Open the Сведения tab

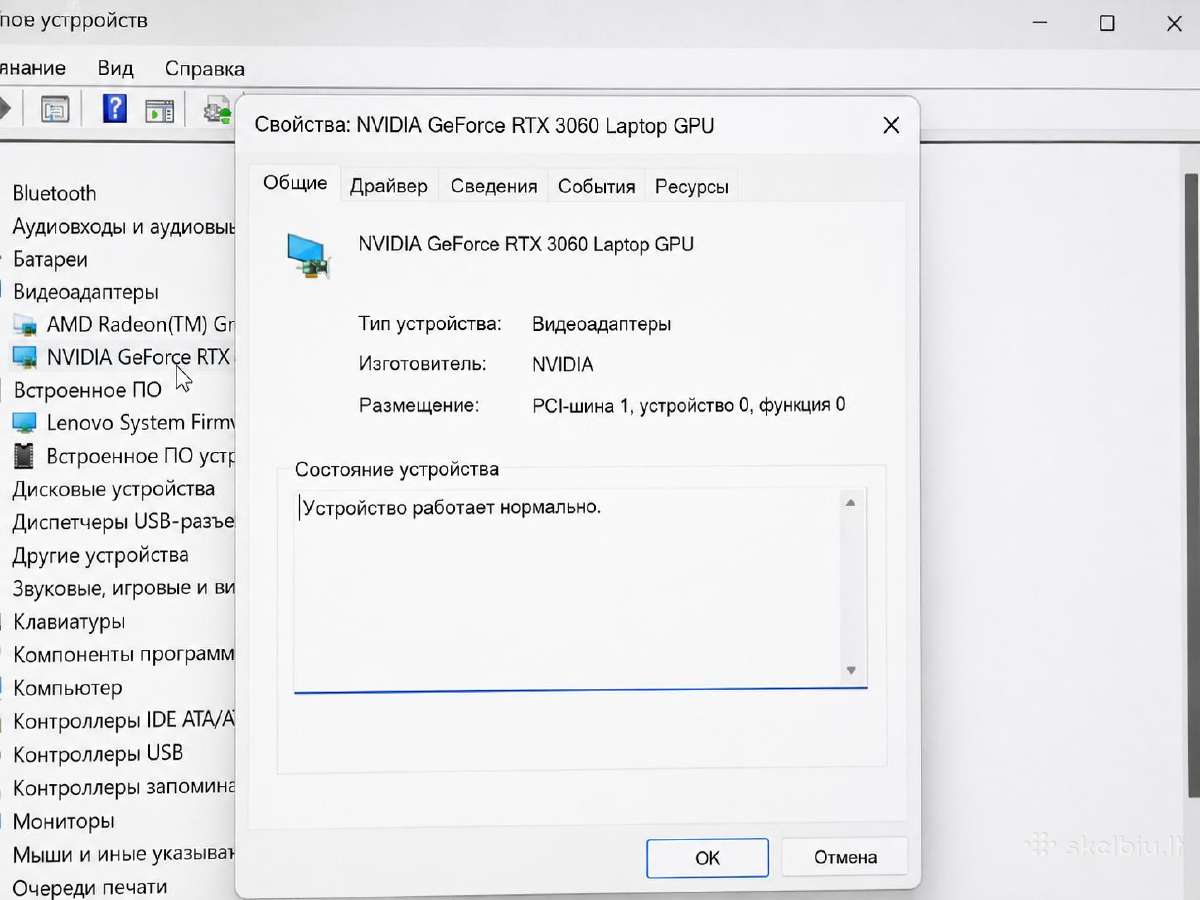pyautogui.click(x=494, y=186)
